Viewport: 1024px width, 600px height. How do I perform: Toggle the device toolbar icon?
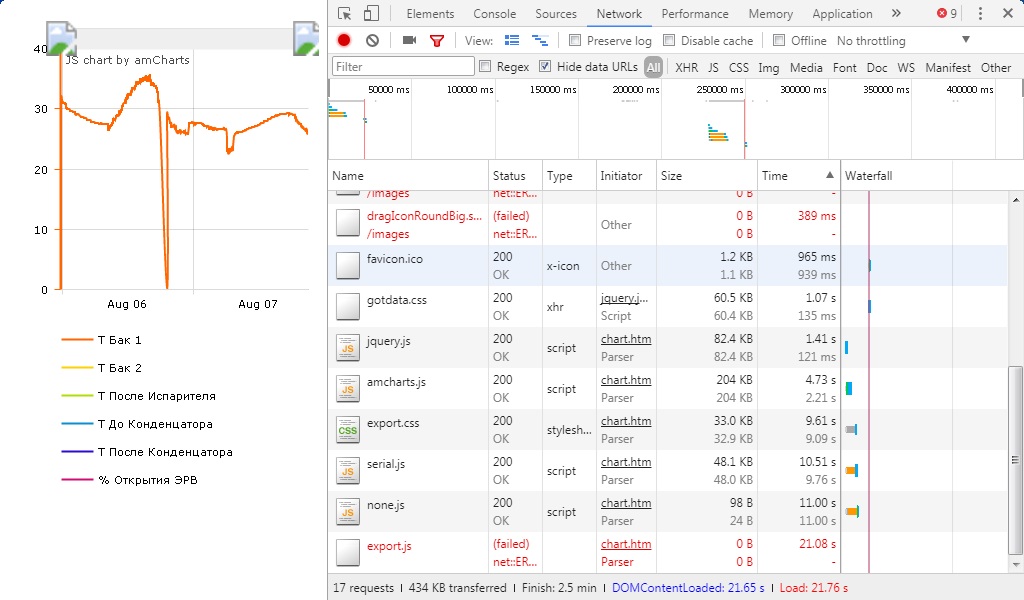[371, 14]
